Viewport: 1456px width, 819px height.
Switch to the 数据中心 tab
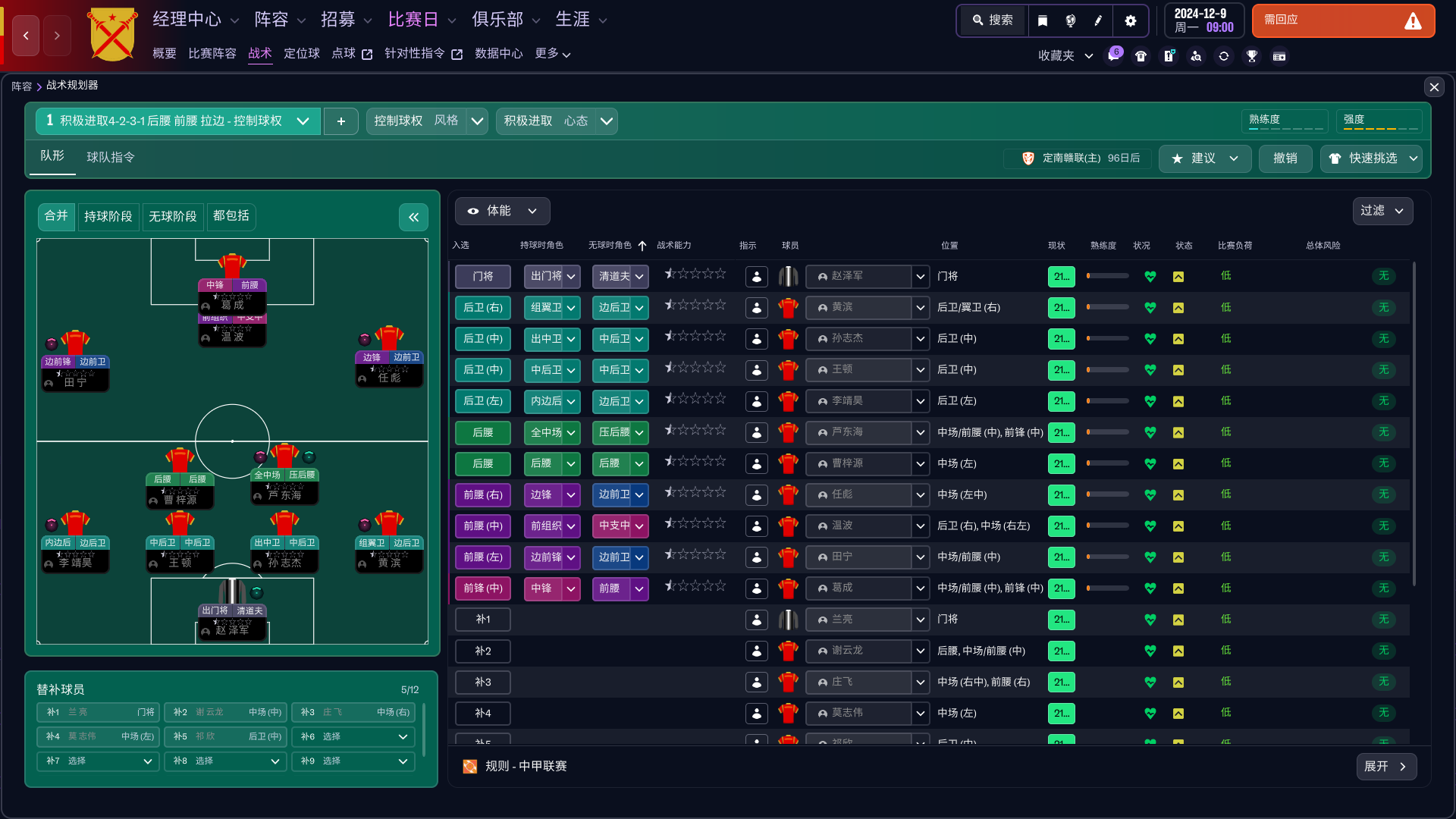(499, 54)
